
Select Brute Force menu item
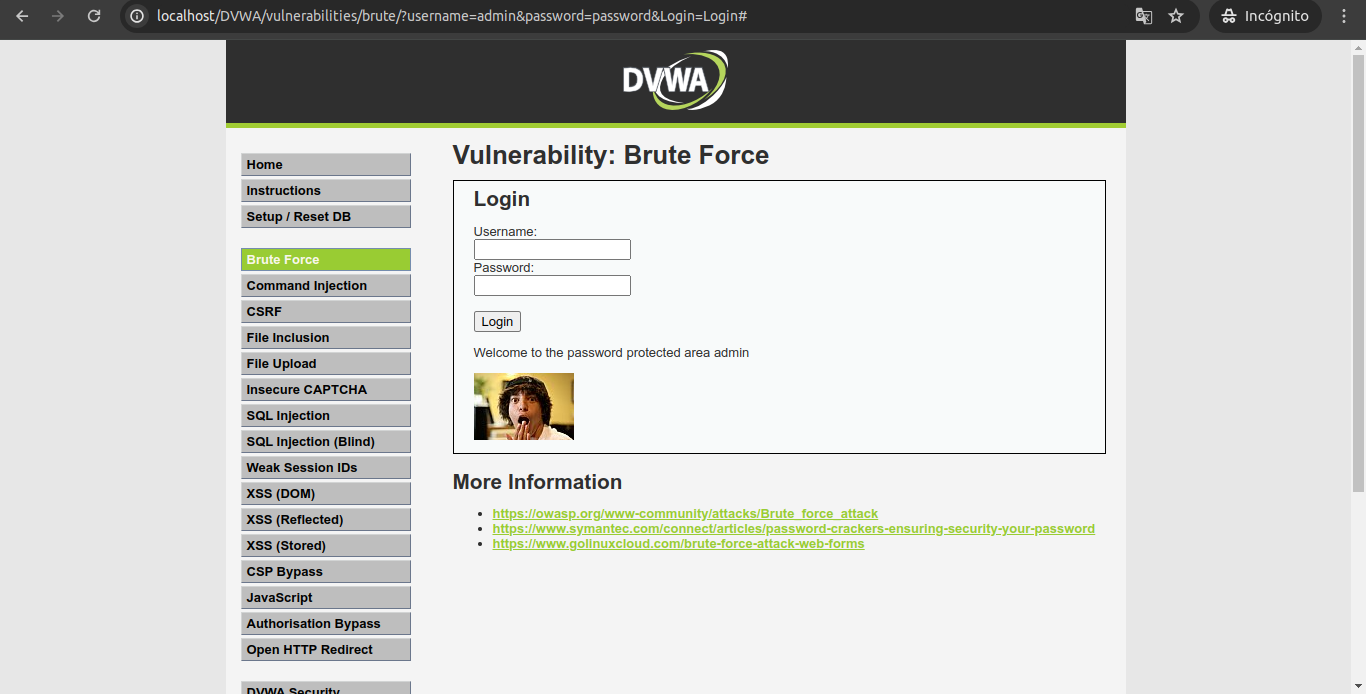tap(326, 260)
